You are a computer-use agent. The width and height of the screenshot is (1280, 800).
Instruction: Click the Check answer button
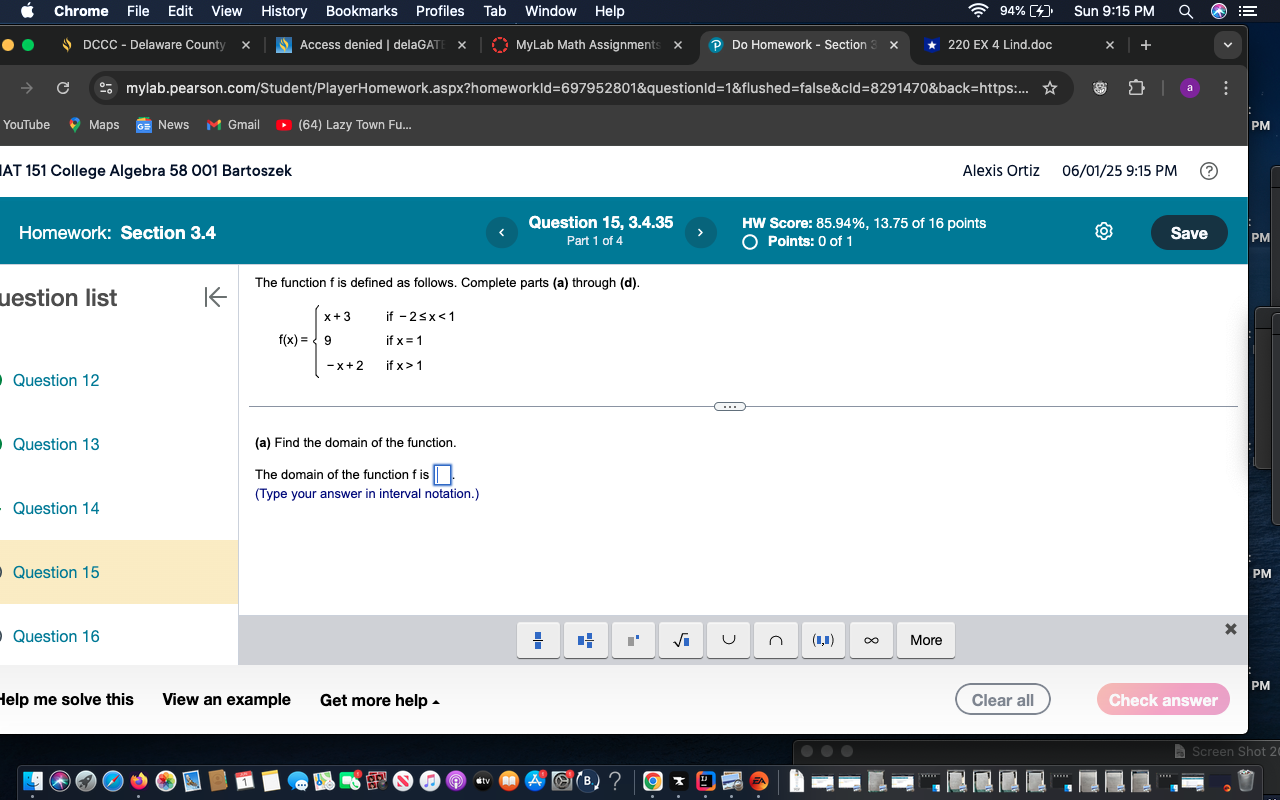point(1163,699)
